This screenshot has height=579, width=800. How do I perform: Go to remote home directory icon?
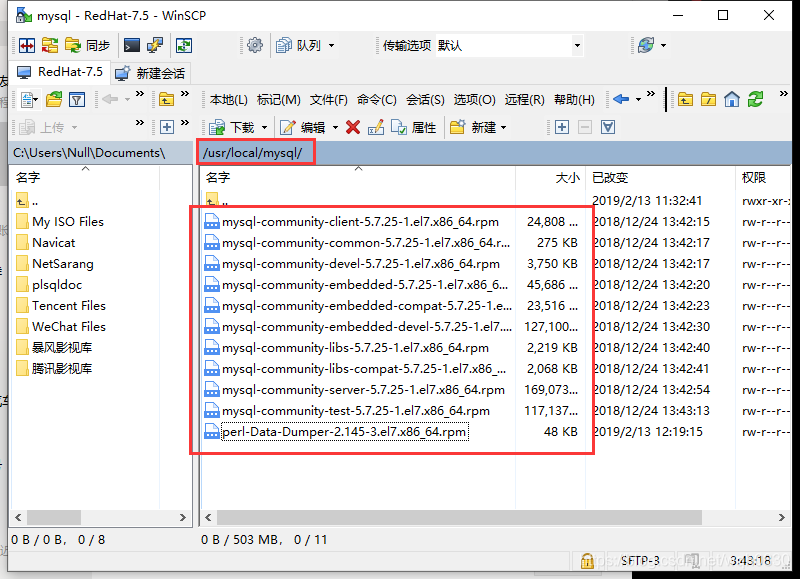click(732, 99)
